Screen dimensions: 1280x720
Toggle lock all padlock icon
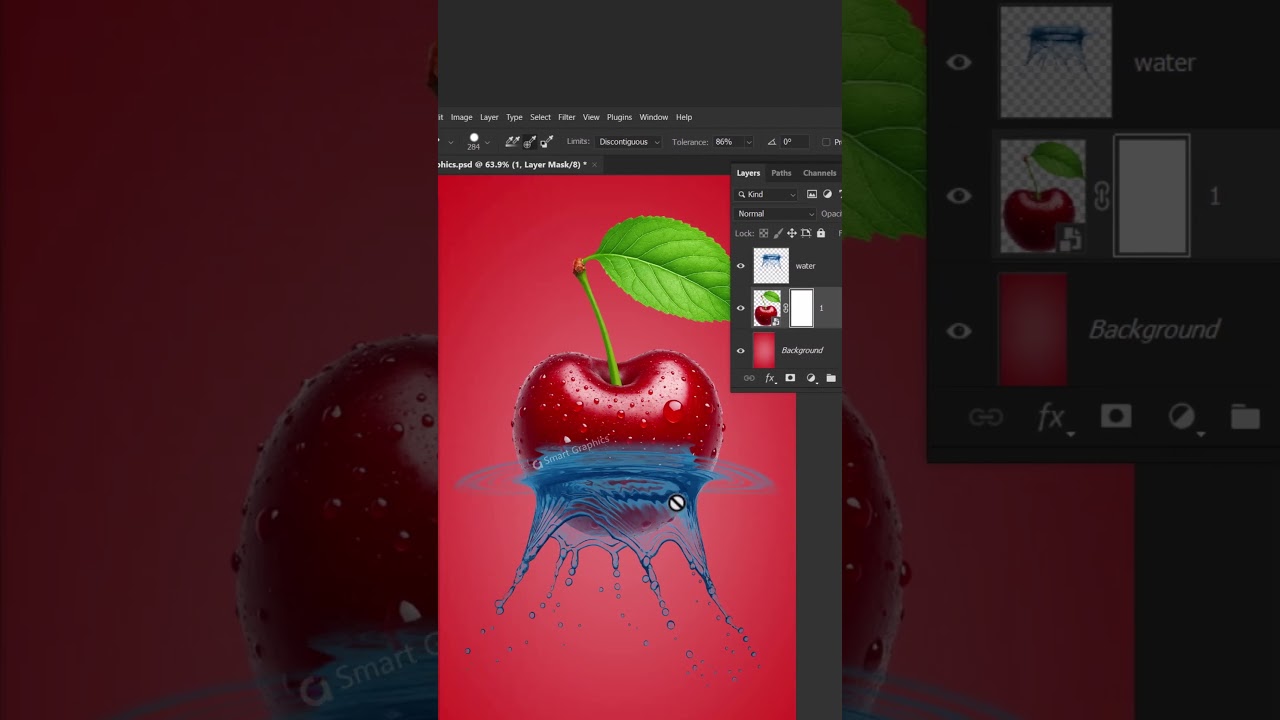point(821,233)
